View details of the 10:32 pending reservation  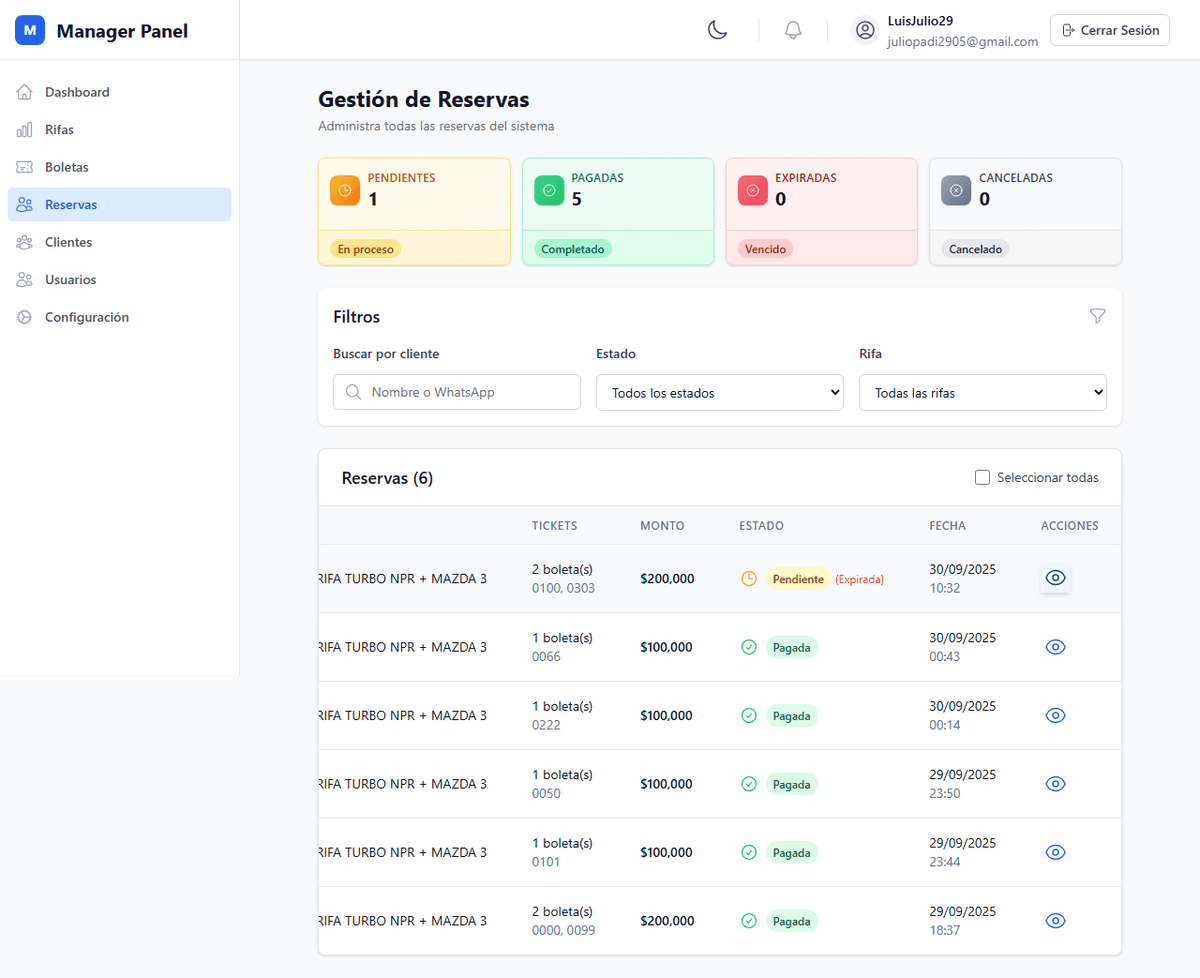(x=1055, y=578)
